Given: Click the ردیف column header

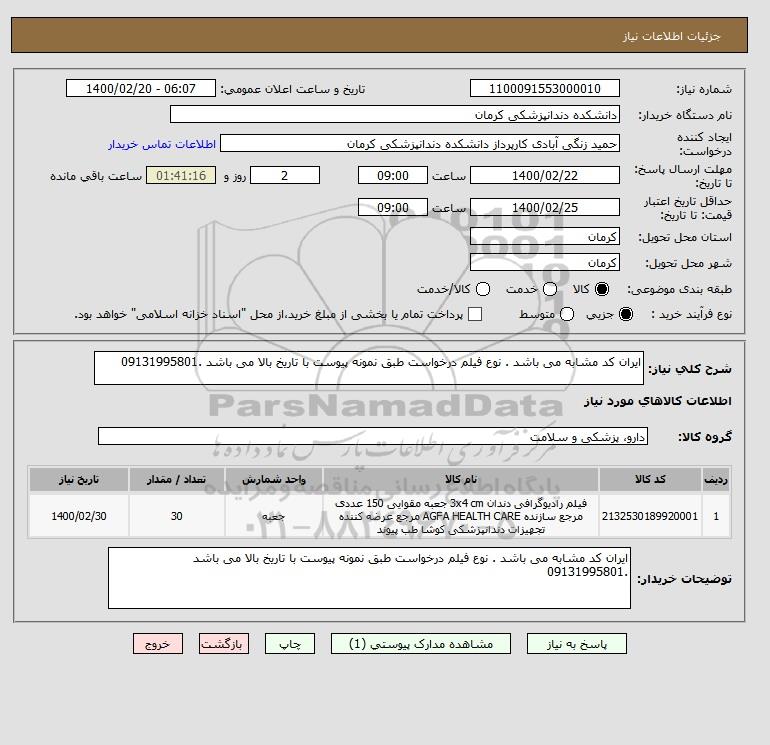Looking at the screenshot, I should (716, 479).
